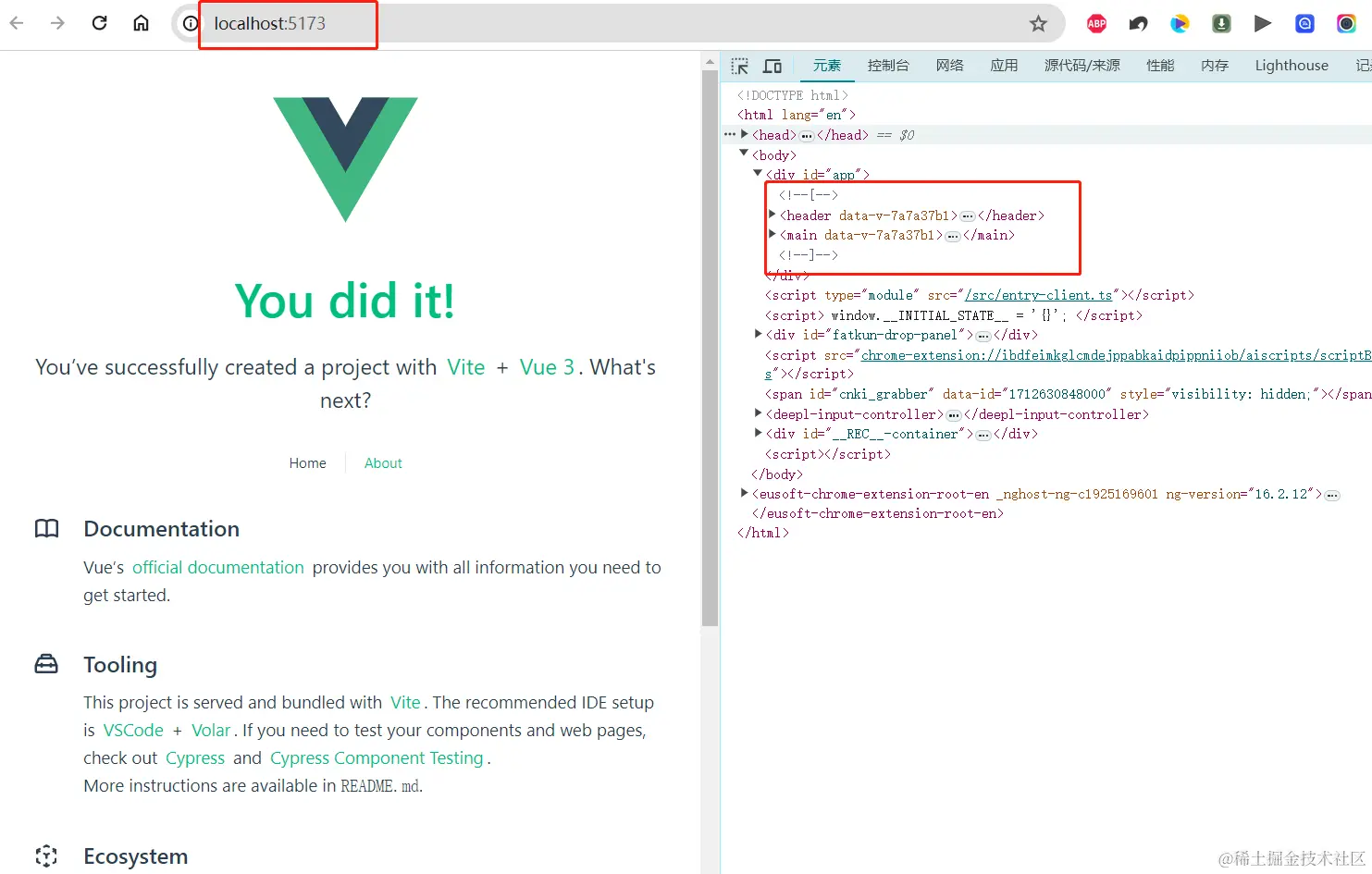Open the Volar link
The image size is (1372, 874).
(x=211, y=730)
